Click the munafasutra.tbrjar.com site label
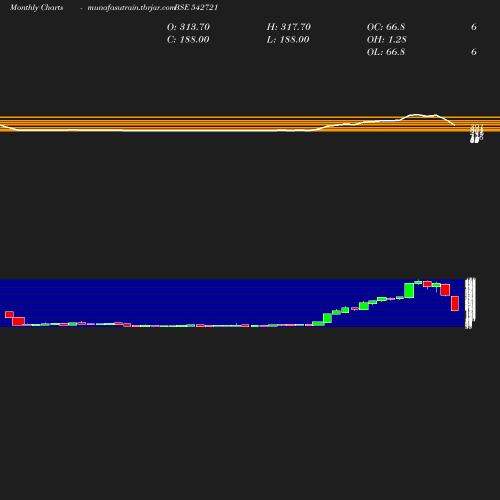 point(131,8)
